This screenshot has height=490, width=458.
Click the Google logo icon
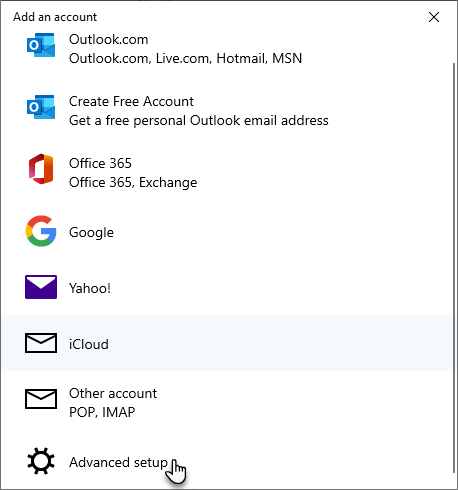point(41,231)
